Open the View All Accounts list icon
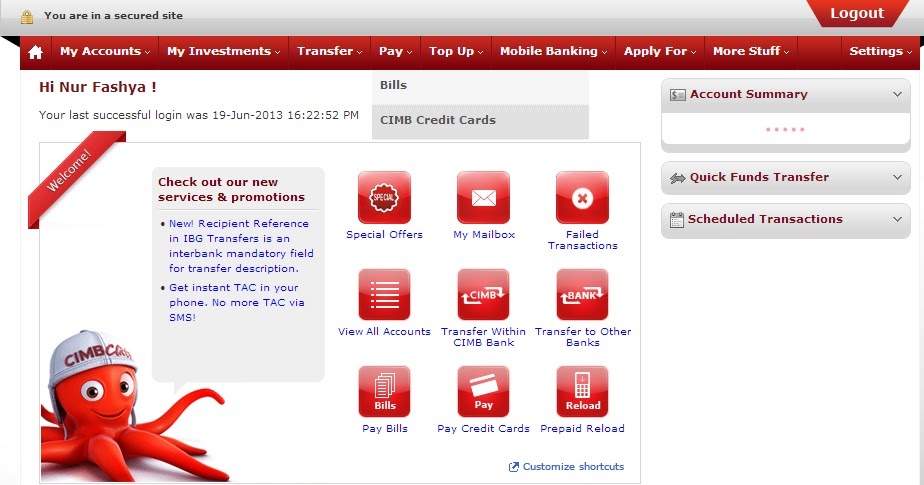This screenshot has width=924, height=485. pos(384,295)
